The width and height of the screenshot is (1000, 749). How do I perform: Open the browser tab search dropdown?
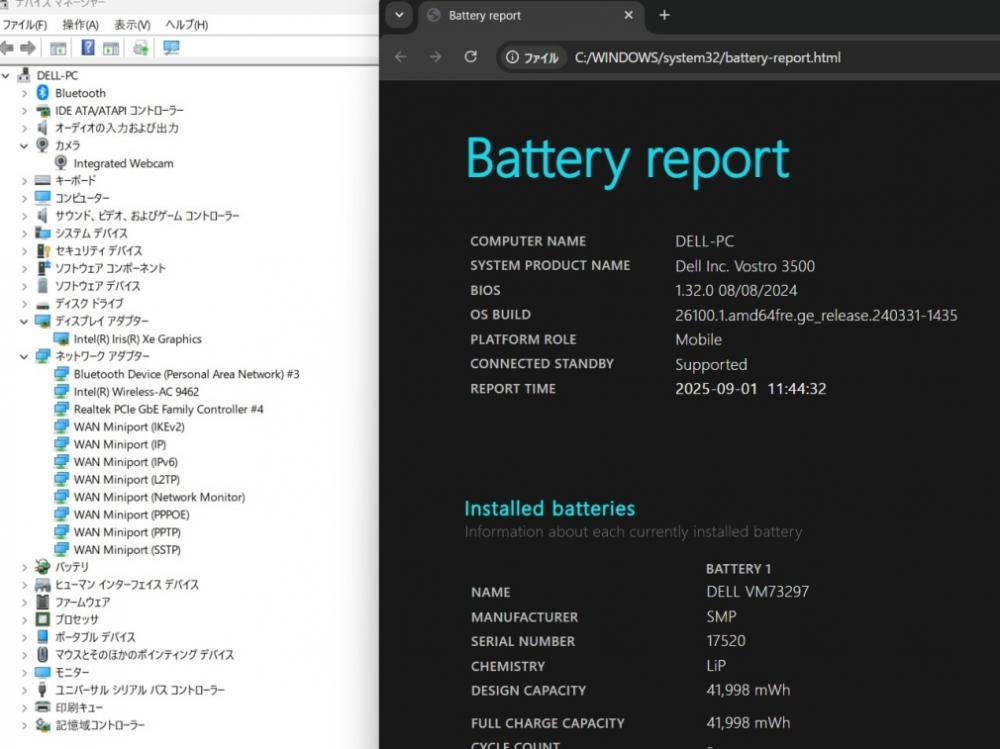coord(399,15)
